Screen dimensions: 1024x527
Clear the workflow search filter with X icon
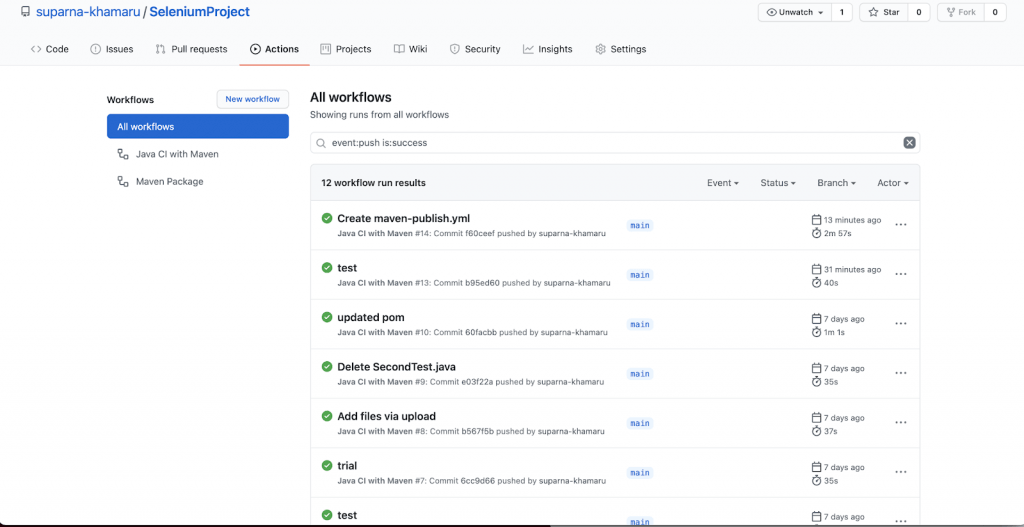pyautogui.click(x=909, y=143)
